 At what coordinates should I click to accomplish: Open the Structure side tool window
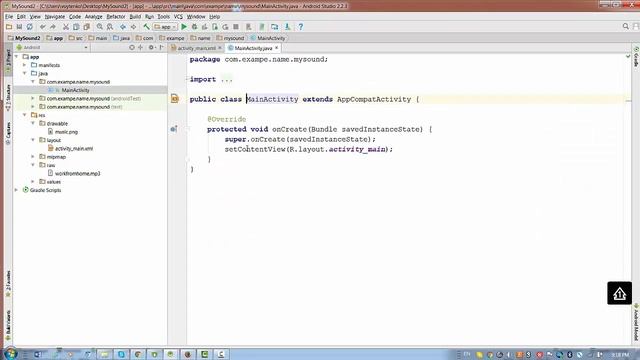click(x=8, y=97)
